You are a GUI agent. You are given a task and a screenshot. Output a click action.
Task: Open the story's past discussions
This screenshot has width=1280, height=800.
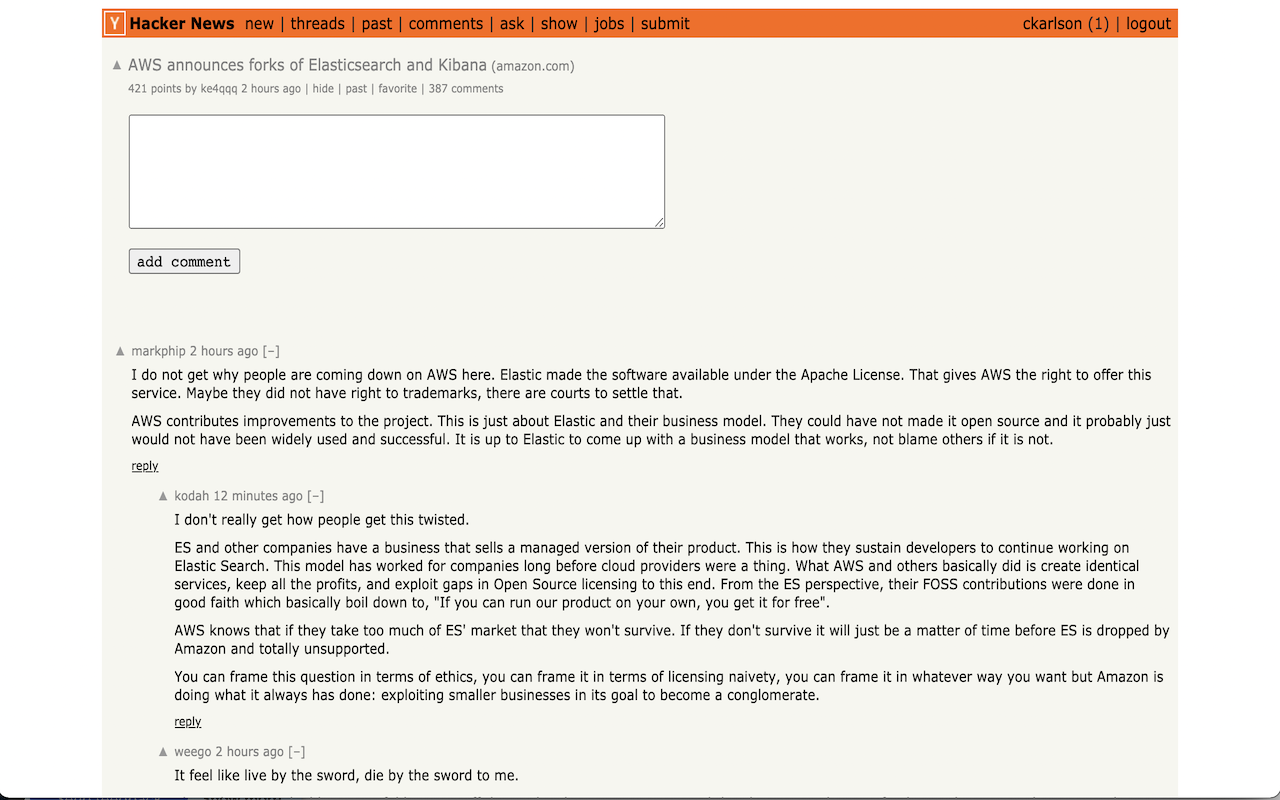[x=356, y=88]
